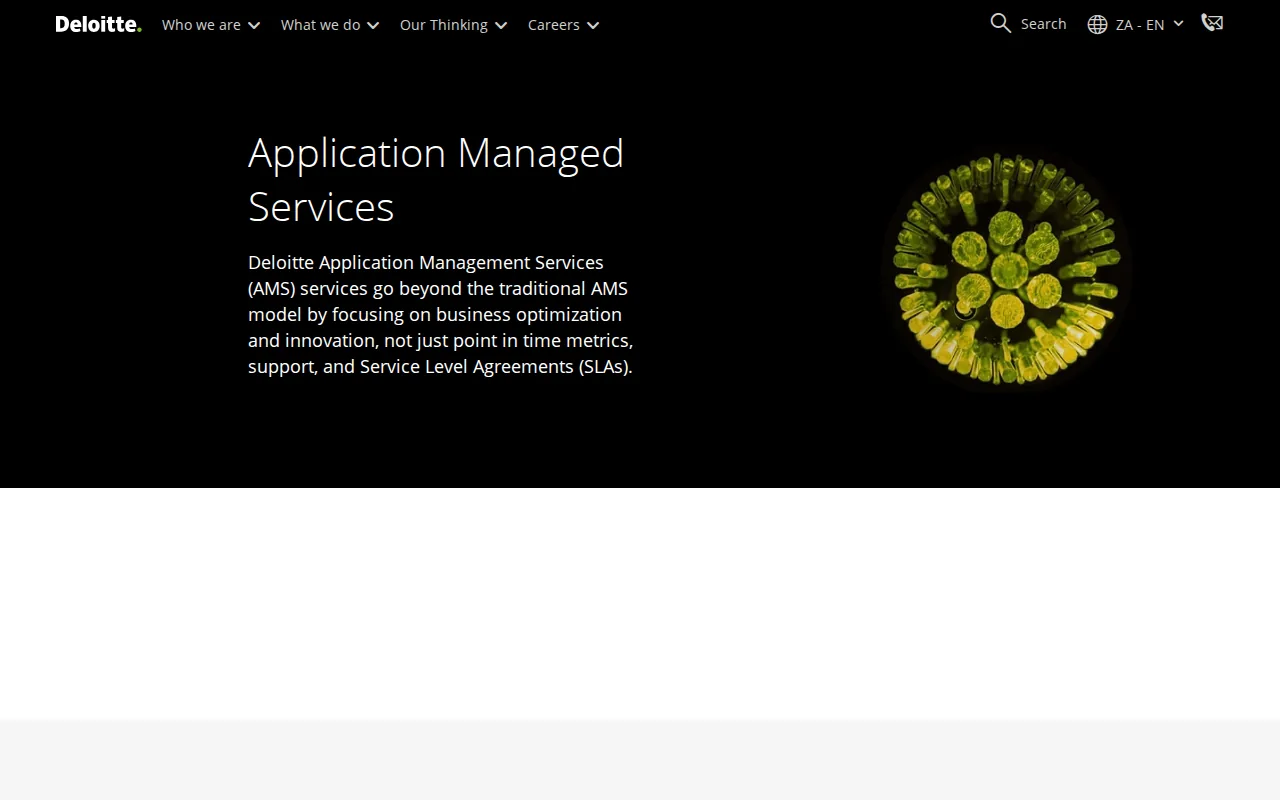
Task: Click the Search label
Action: coord(1044,24)
